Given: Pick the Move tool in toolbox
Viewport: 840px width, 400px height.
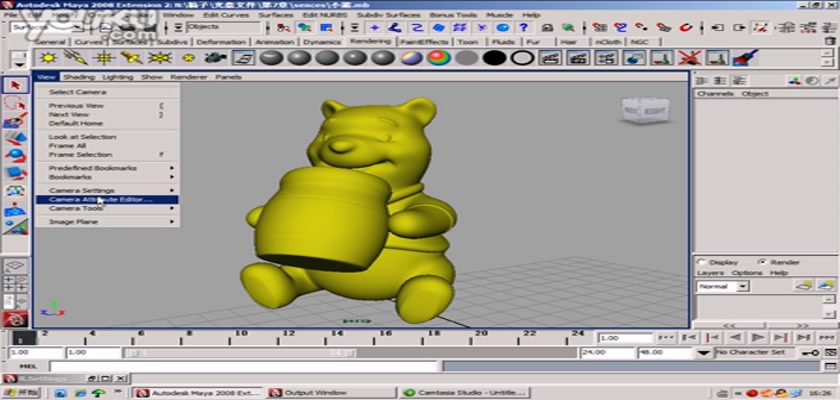Looking at the screenshot, I should pyautogui.click(x=15, y=138).
